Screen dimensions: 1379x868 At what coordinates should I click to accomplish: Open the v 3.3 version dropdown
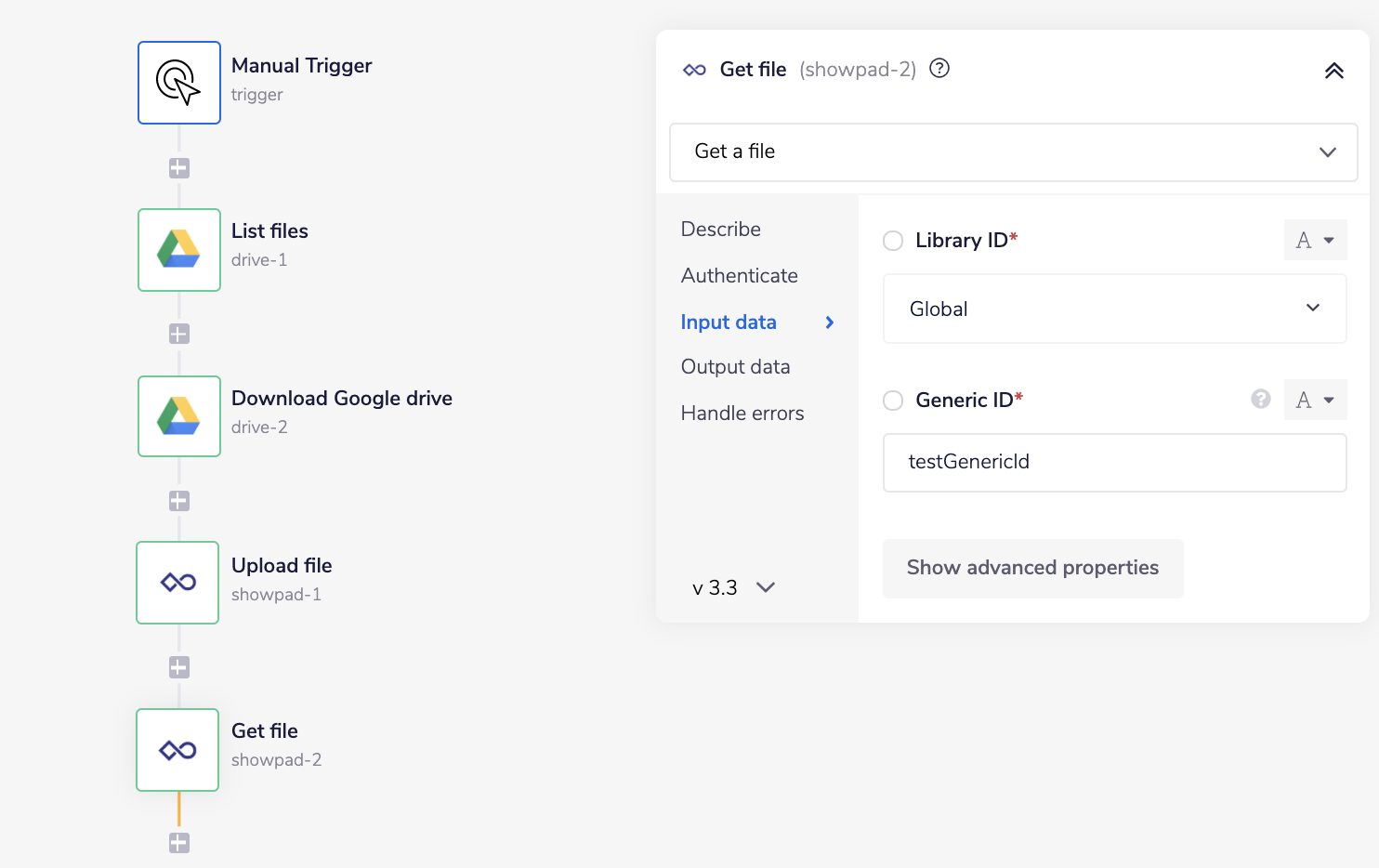coord(733,587)
